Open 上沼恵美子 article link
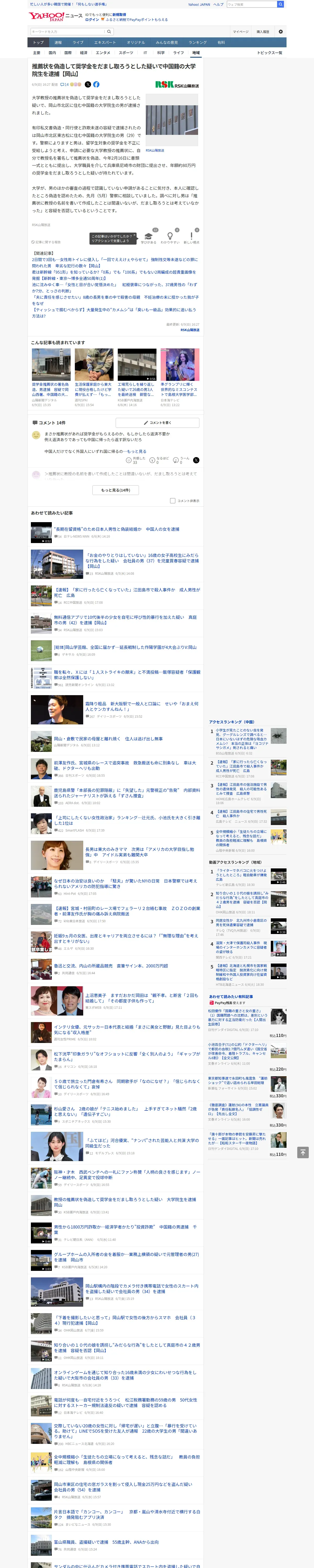Viewport: 314px width, 1568px height. pyautogui.click(x=142, y=998)
